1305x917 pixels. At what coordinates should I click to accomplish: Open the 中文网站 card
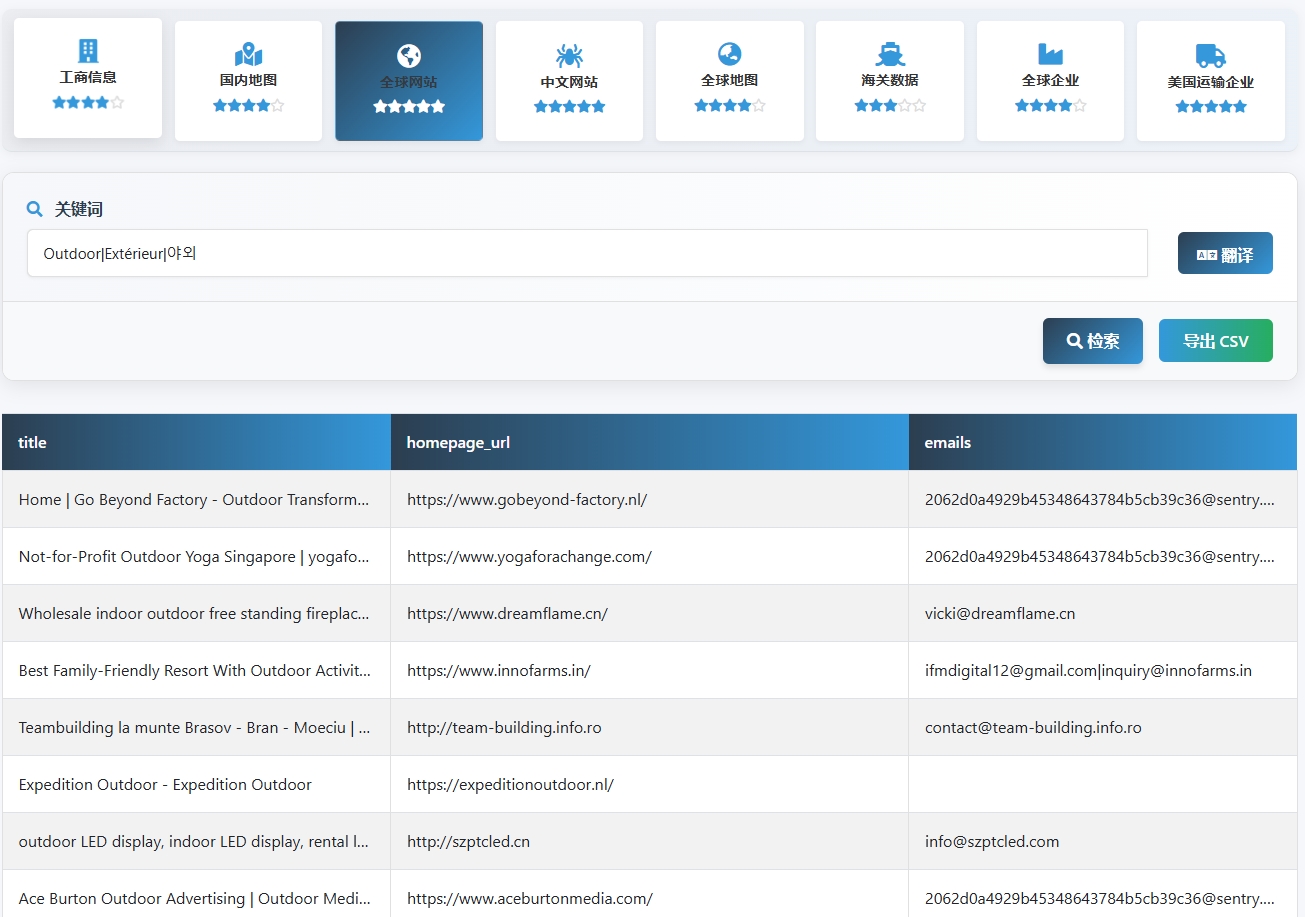[x=569, y=81]
